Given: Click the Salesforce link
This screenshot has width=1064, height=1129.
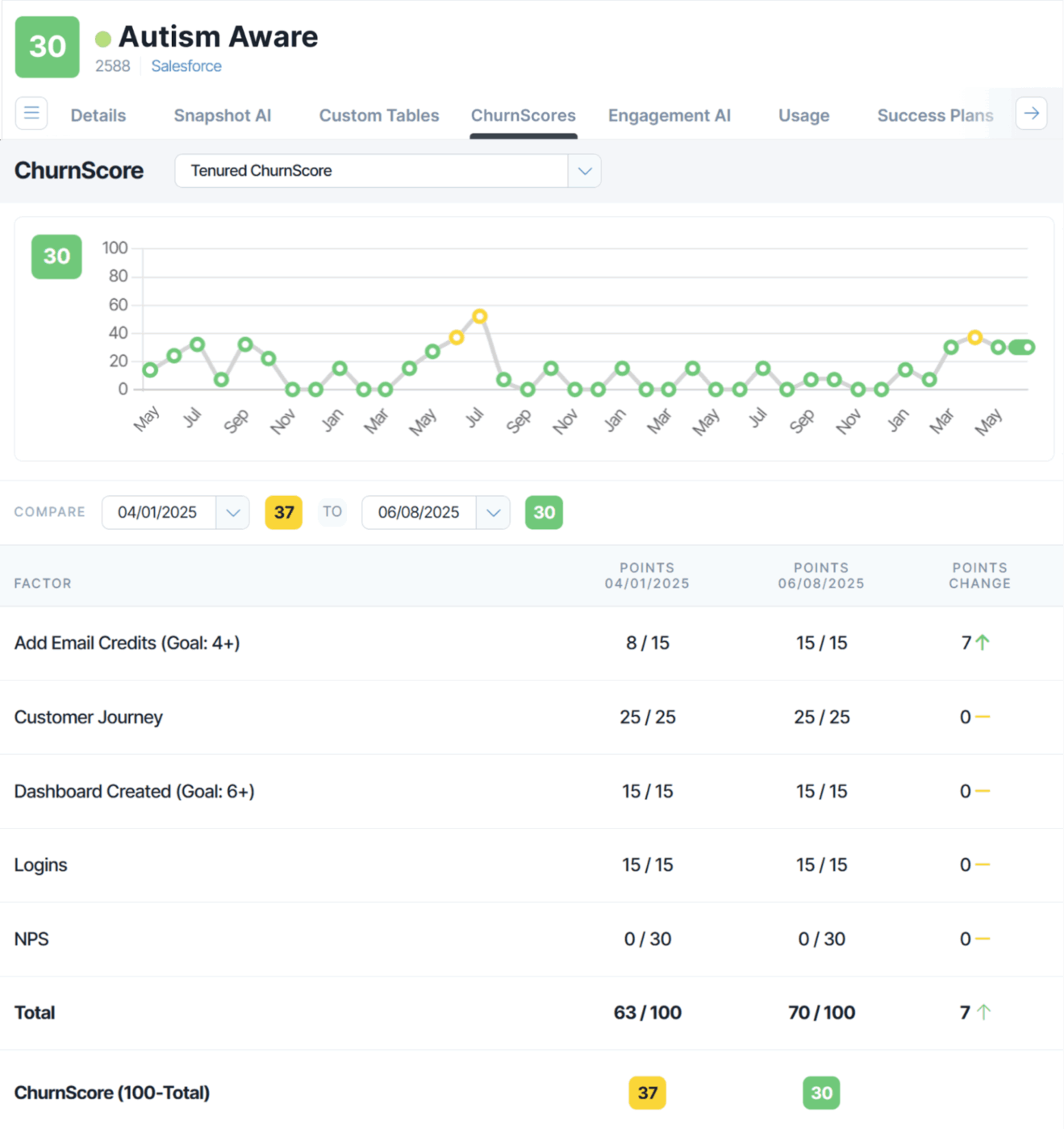Looking at the screenshot, I should click(186, 66).
